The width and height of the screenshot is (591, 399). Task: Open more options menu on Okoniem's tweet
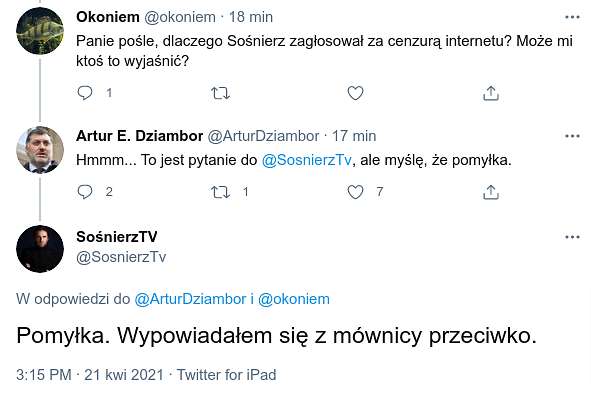tap(572, 17)
